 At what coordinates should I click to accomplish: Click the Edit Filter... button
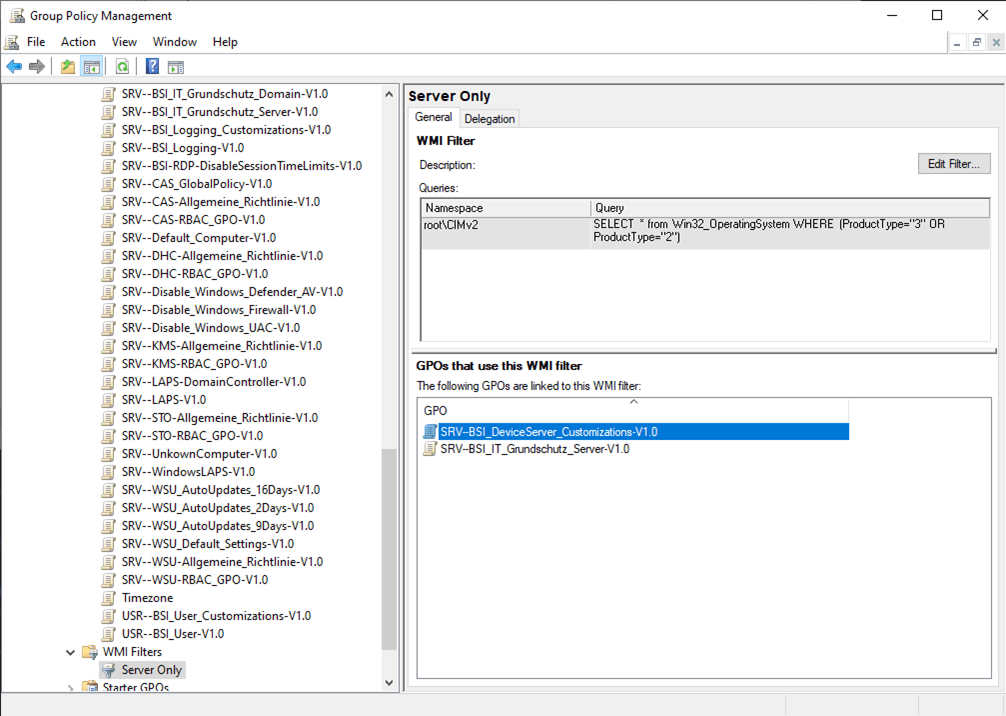coord(954,164)
